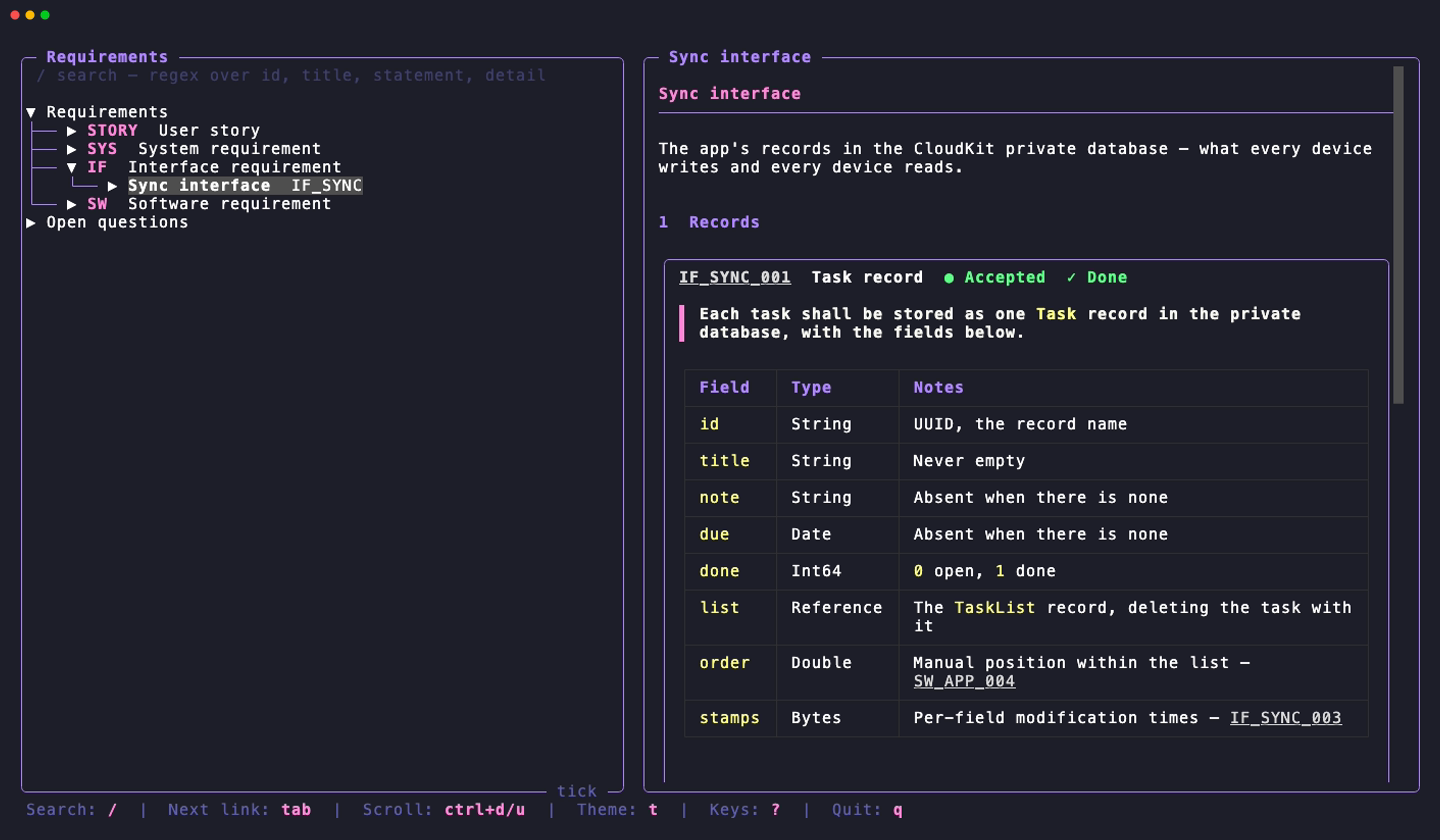
Task: Click the 'list' field cell
Action: 730,617
